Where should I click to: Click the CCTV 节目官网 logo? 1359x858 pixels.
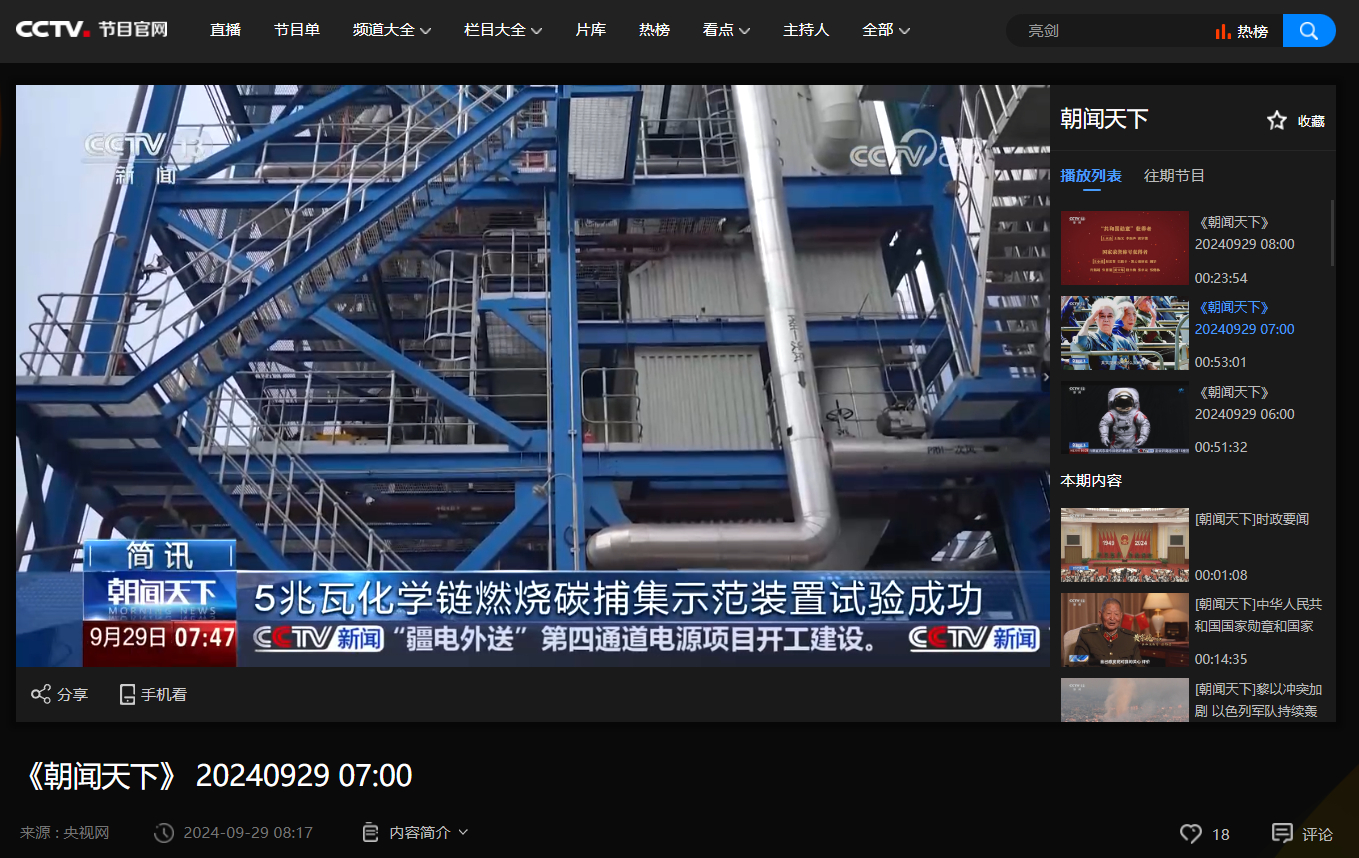click(x=92, y=30)
